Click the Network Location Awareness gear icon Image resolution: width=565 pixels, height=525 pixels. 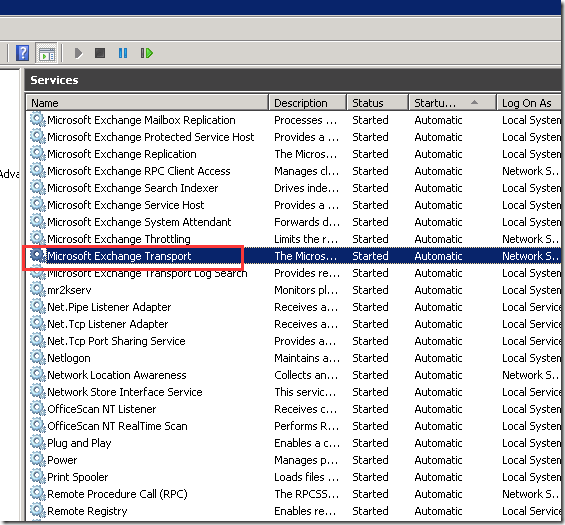[x=37, y=374]
